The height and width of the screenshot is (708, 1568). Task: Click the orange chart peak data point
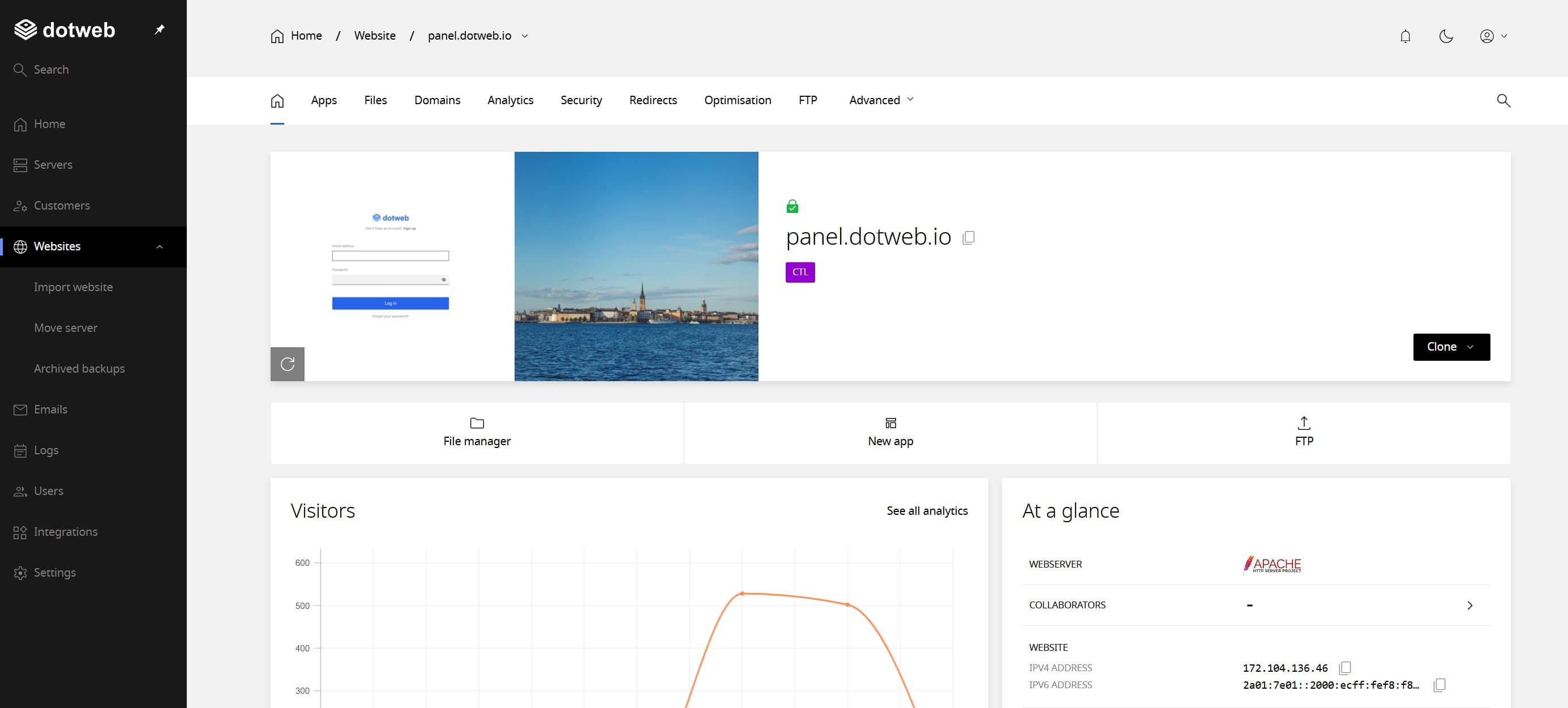click(742, 594)
